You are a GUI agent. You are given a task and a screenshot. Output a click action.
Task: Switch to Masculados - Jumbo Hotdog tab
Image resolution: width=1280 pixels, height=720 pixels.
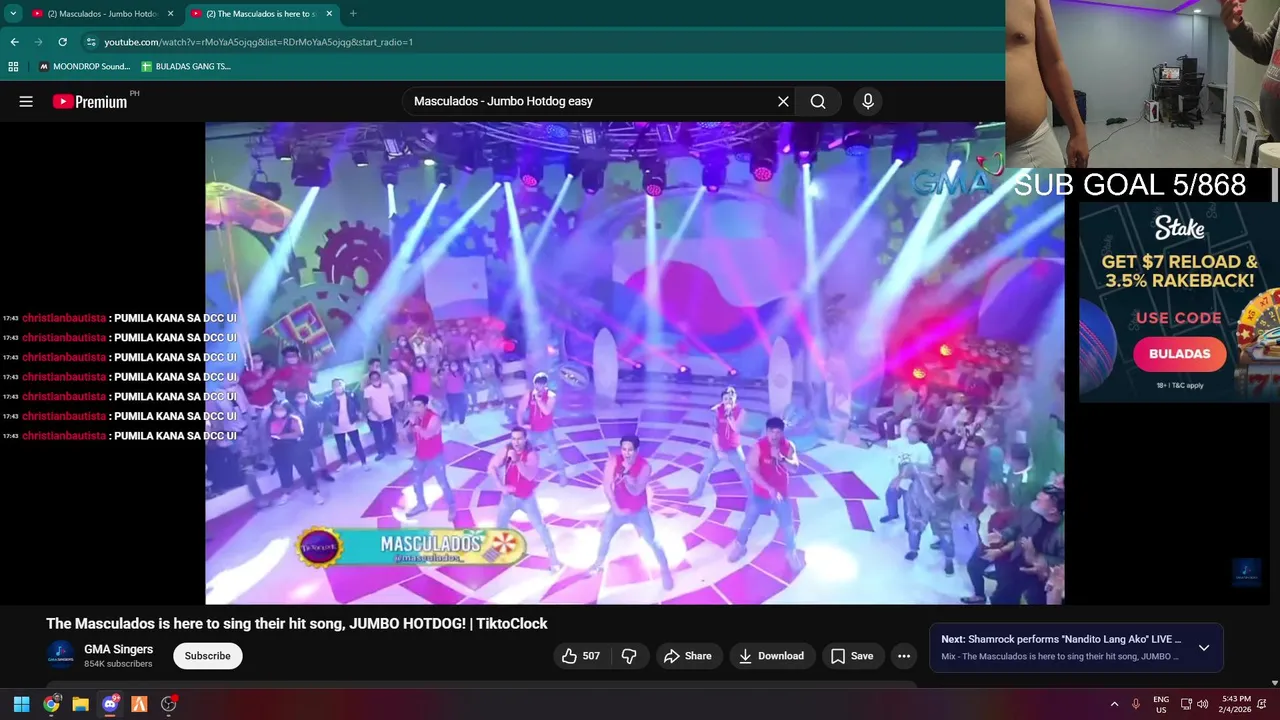(x=104, y=14)
